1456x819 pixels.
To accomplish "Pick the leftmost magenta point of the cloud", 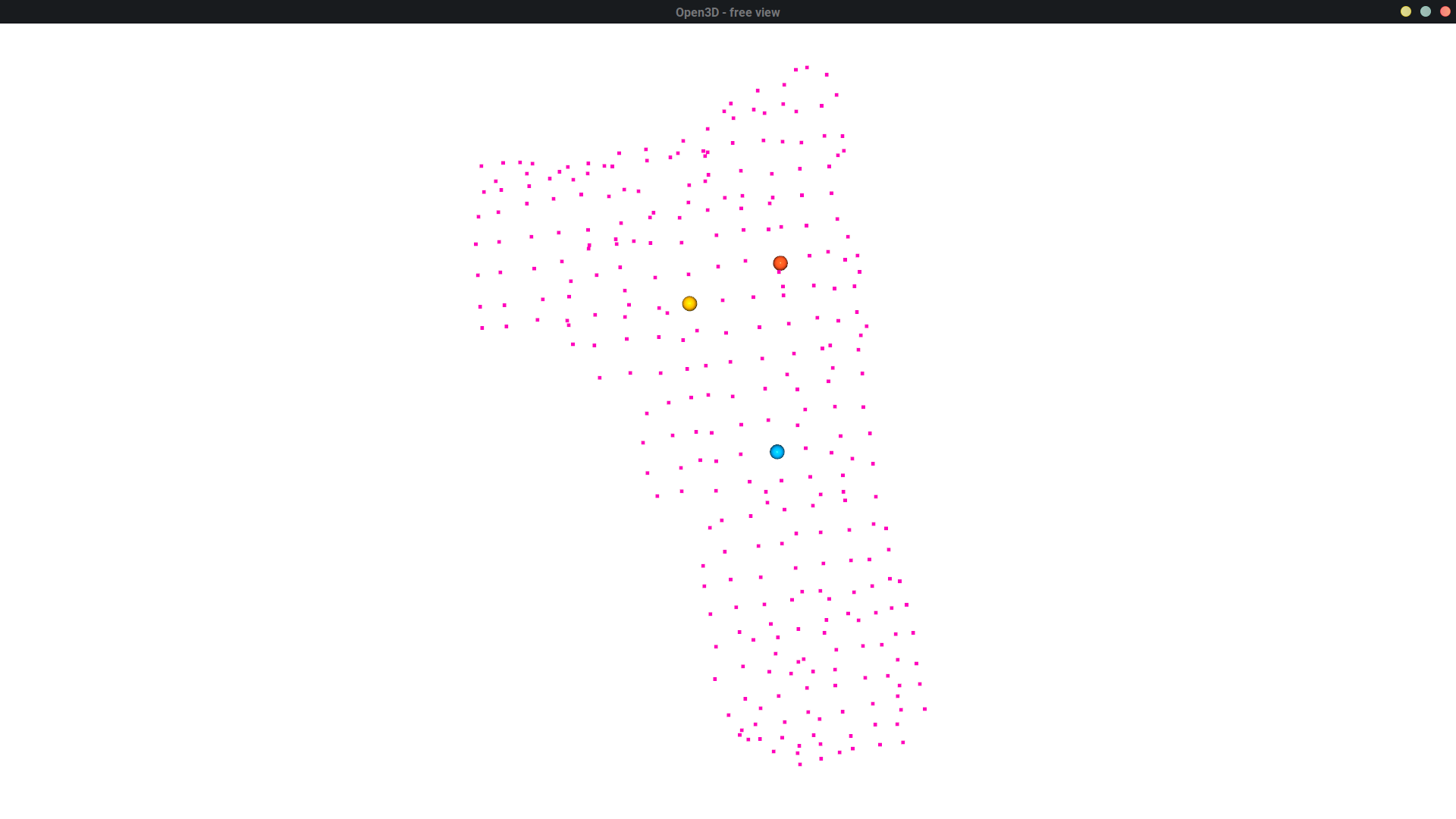I will (476, 244).
